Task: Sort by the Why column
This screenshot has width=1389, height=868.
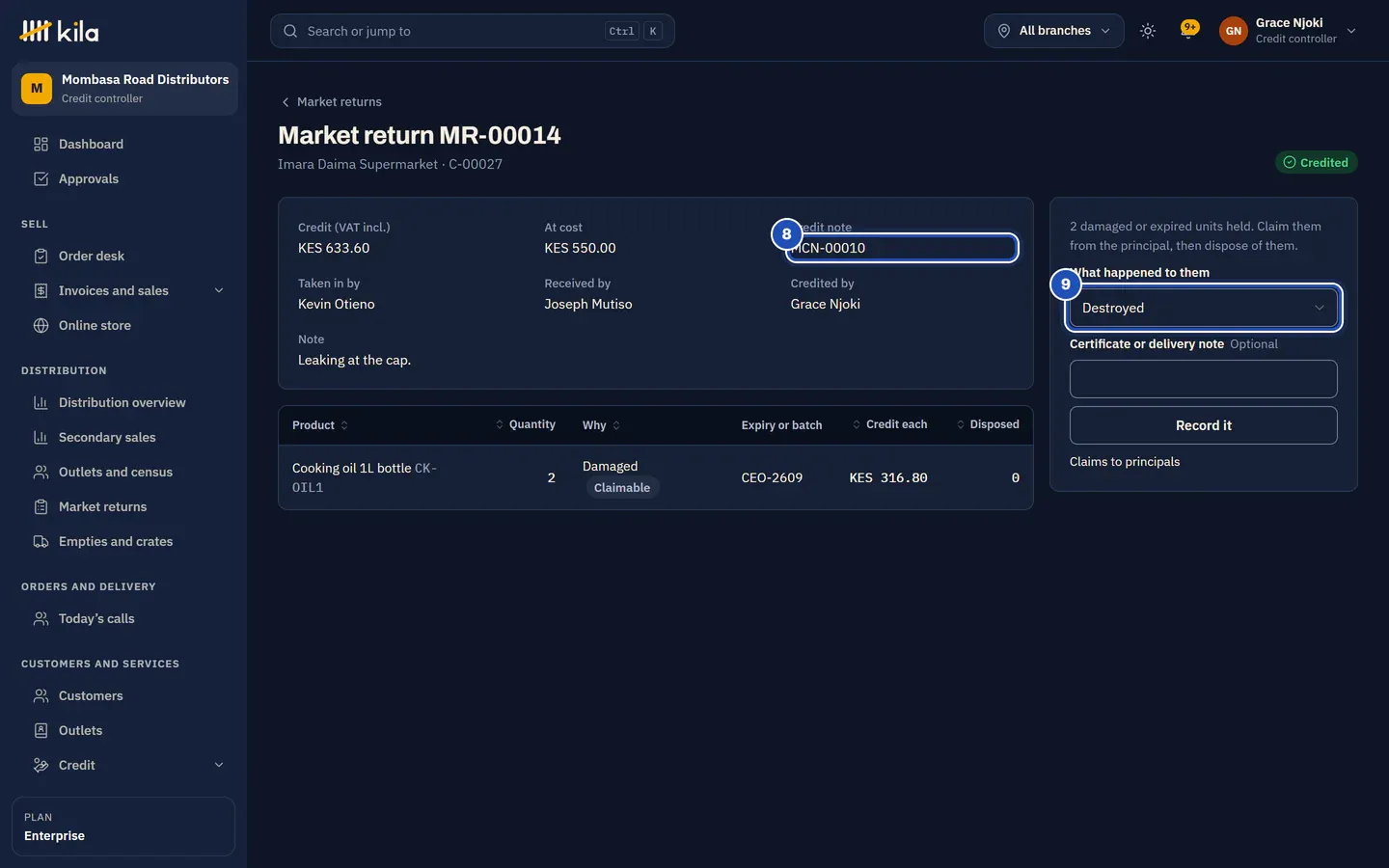Action: 601,425
